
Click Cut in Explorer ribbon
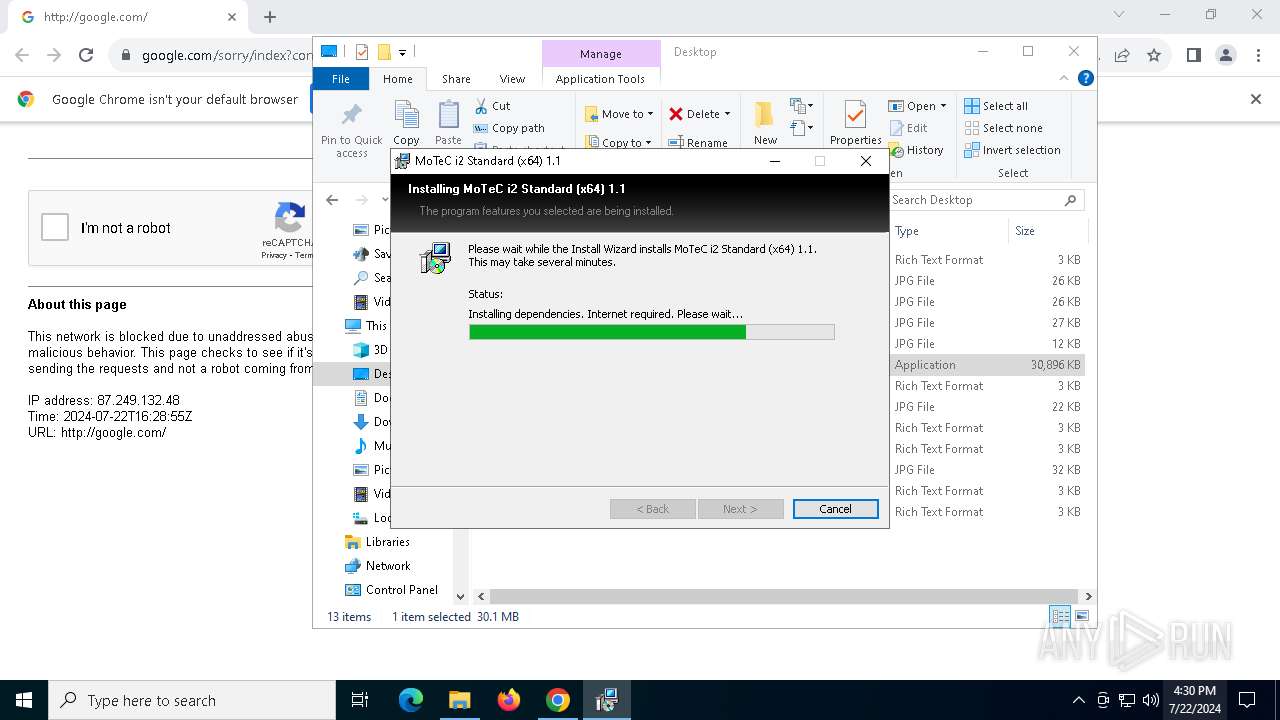click(492, 106)
